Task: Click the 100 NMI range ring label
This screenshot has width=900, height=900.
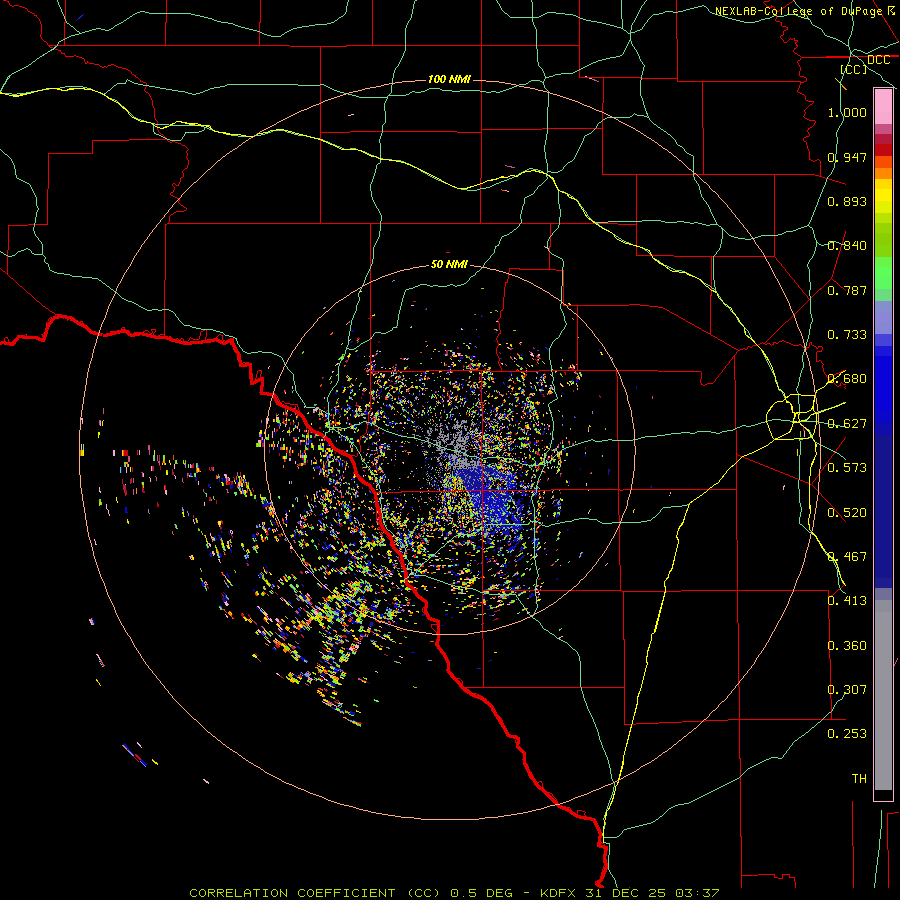Action: tap(449, 79)
